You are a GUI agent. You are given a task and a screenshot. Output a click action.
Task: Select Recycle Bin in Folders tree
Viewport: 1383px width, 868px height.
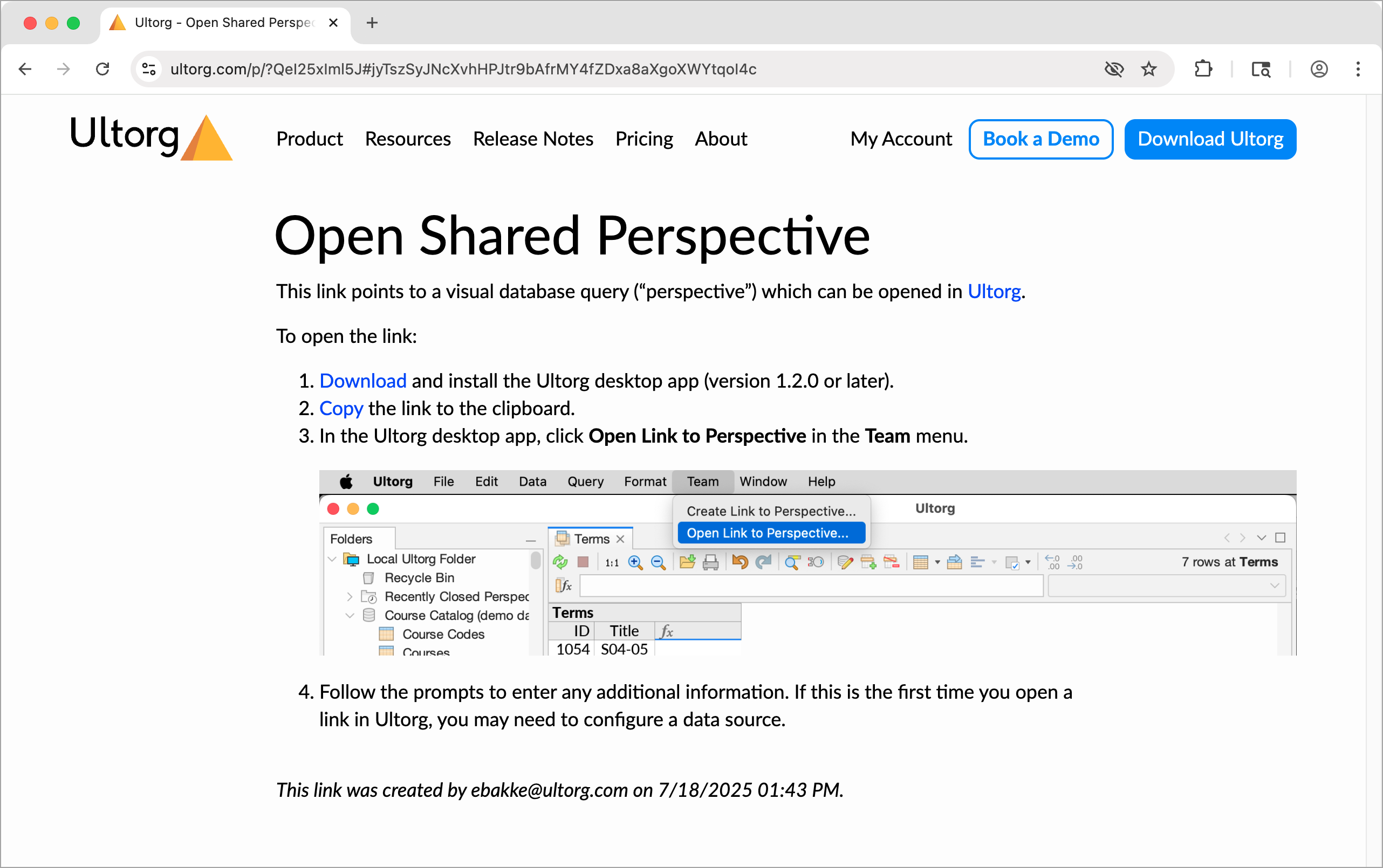click(x=419, y=578)
